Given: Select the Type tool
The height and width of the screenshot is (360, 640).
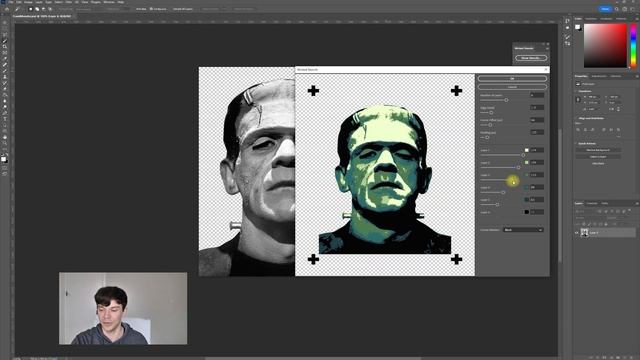Looking at the screenshot, I should point(5,119).
